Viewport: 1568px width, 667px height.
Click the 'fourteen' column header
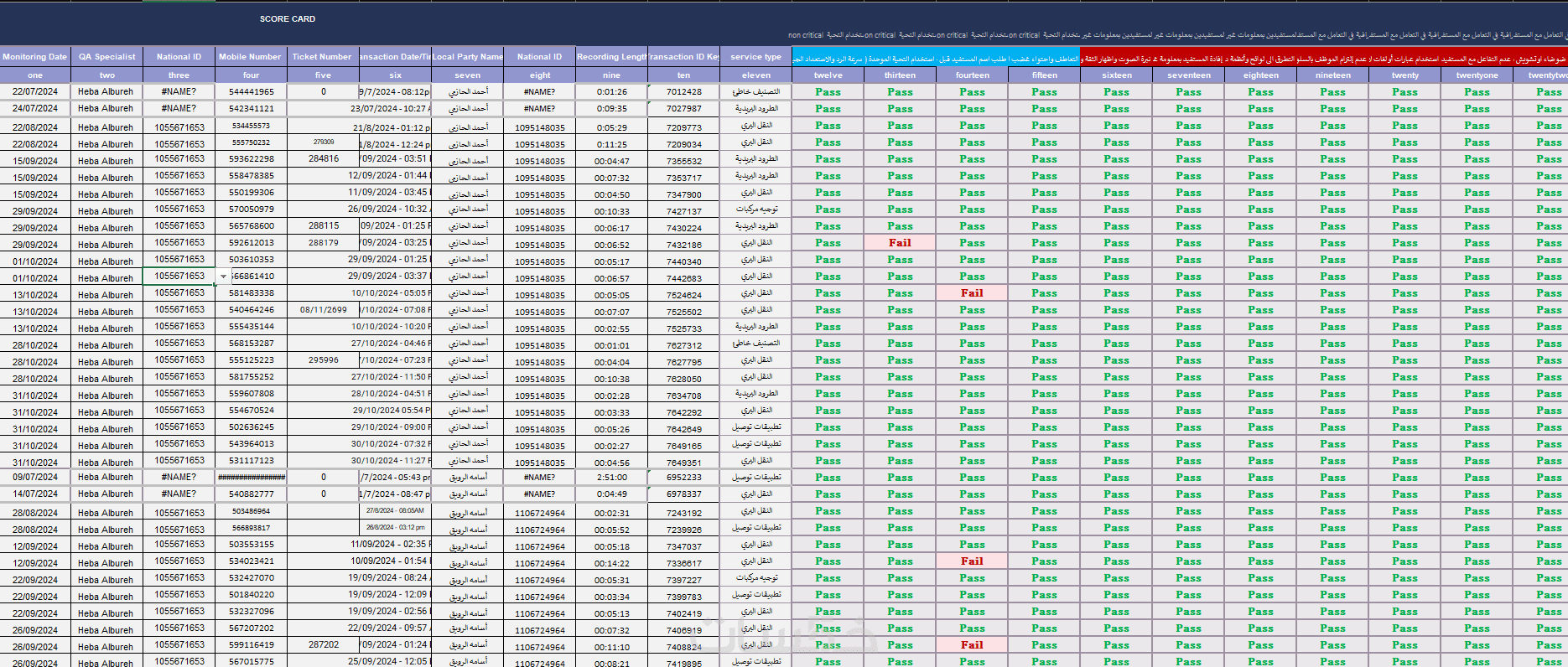click(x=972, y=75)
